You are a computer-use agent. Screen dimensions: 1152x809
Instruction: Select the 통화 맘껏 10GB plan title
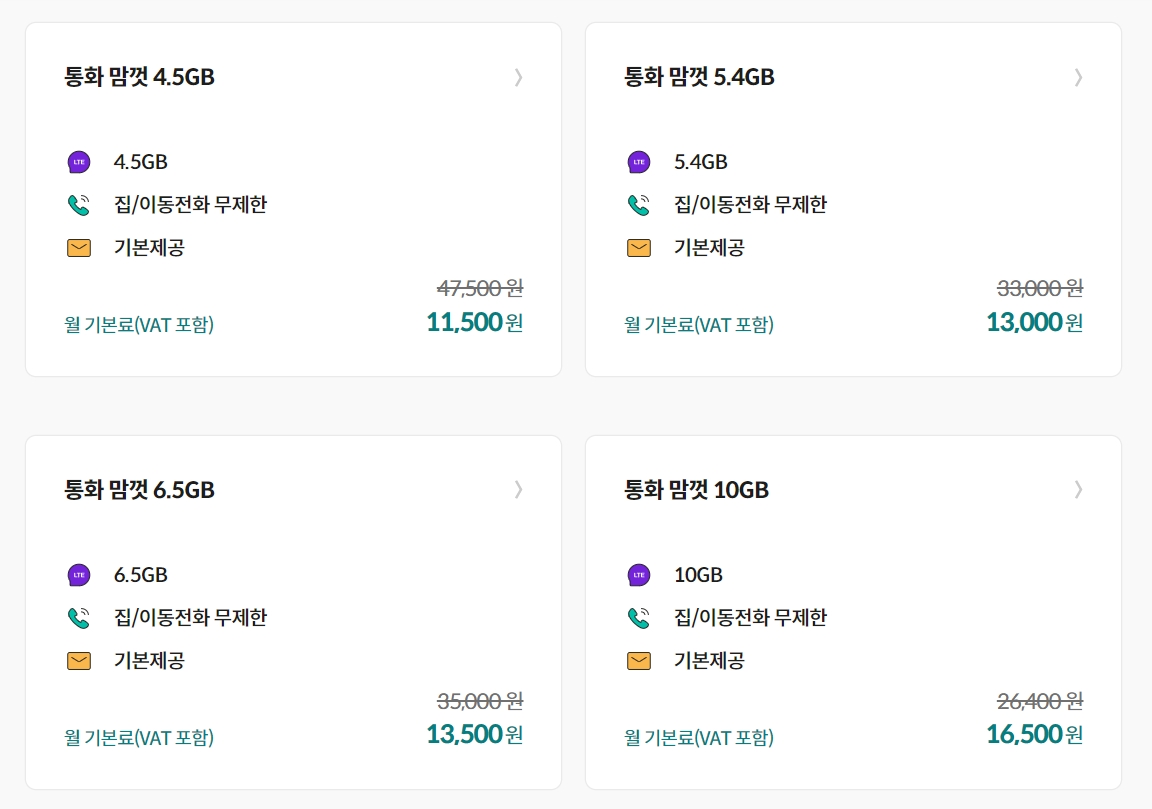(697, 490)
